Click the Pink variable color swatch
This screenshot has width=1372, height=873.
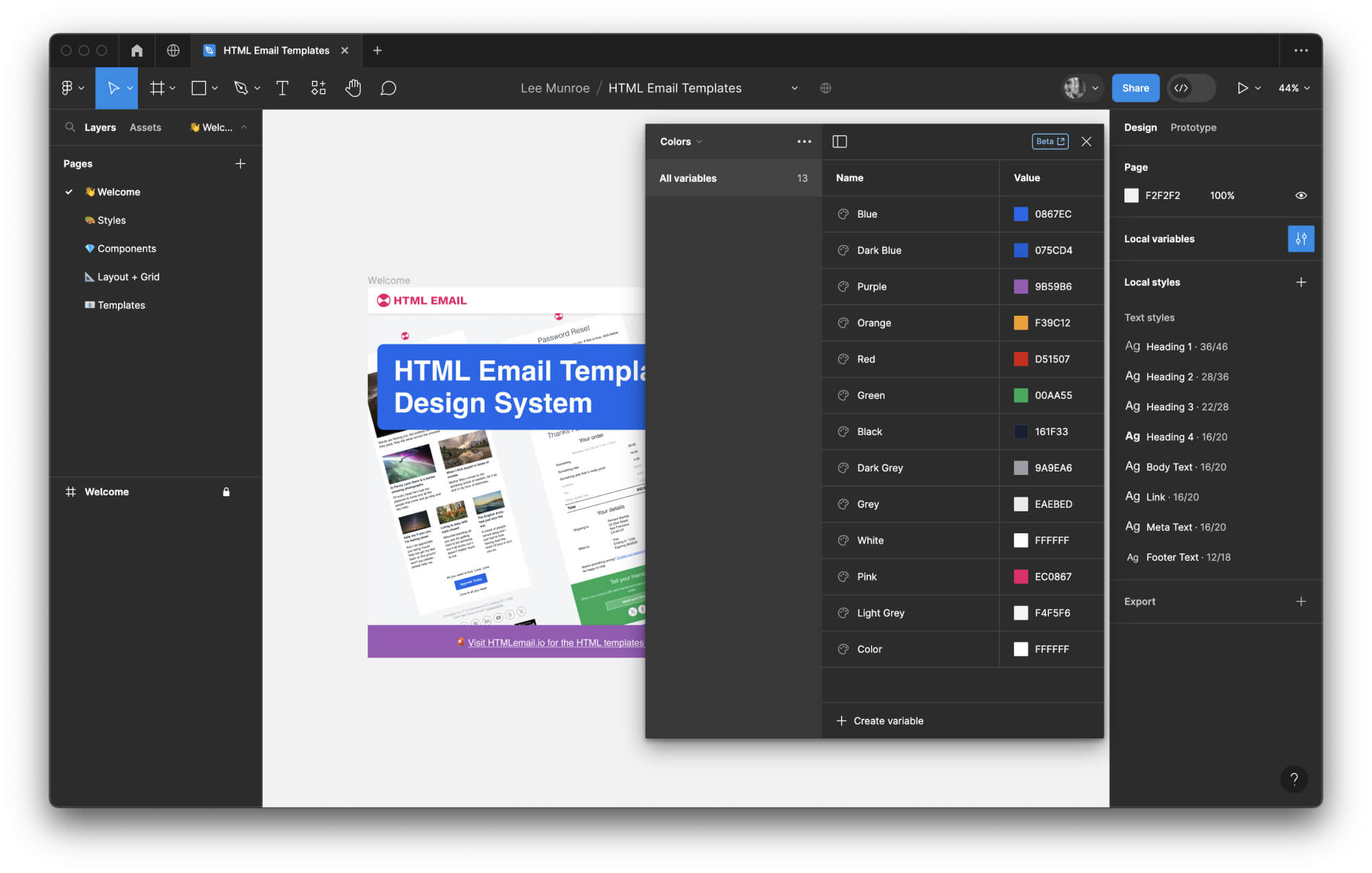click(x=1021, y=577)
